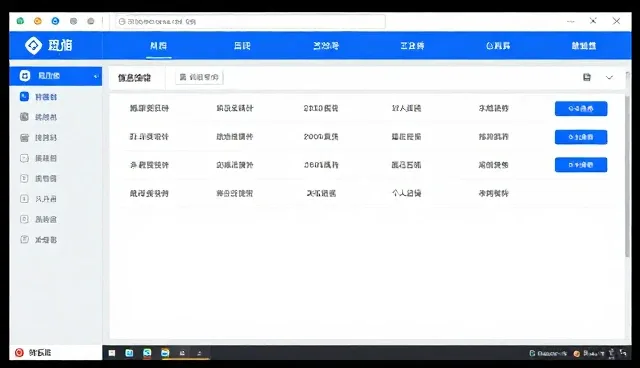
Task: Collapse the highlighted sidebar item using its small arrow
Action: tap(96, 76)
